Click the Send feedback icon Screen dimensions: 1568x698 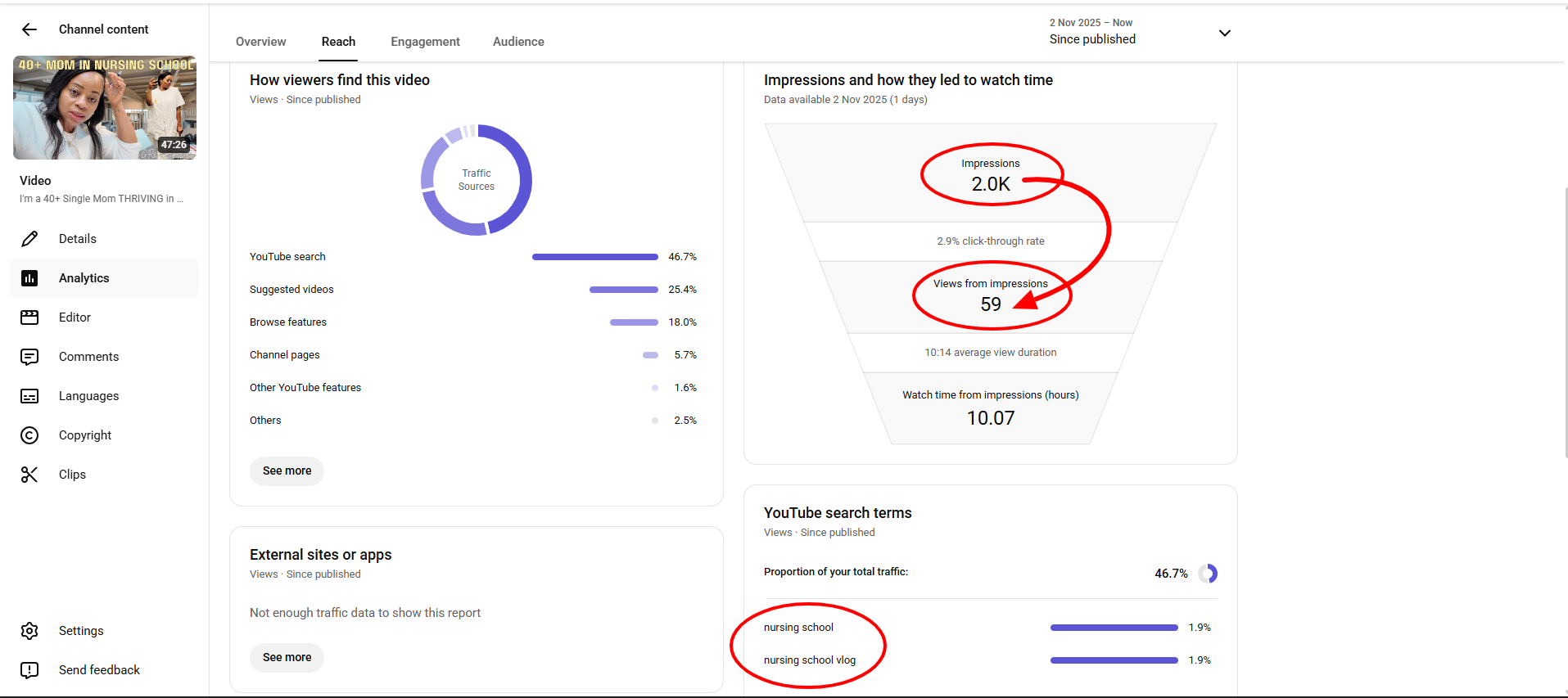coord(29,670)
